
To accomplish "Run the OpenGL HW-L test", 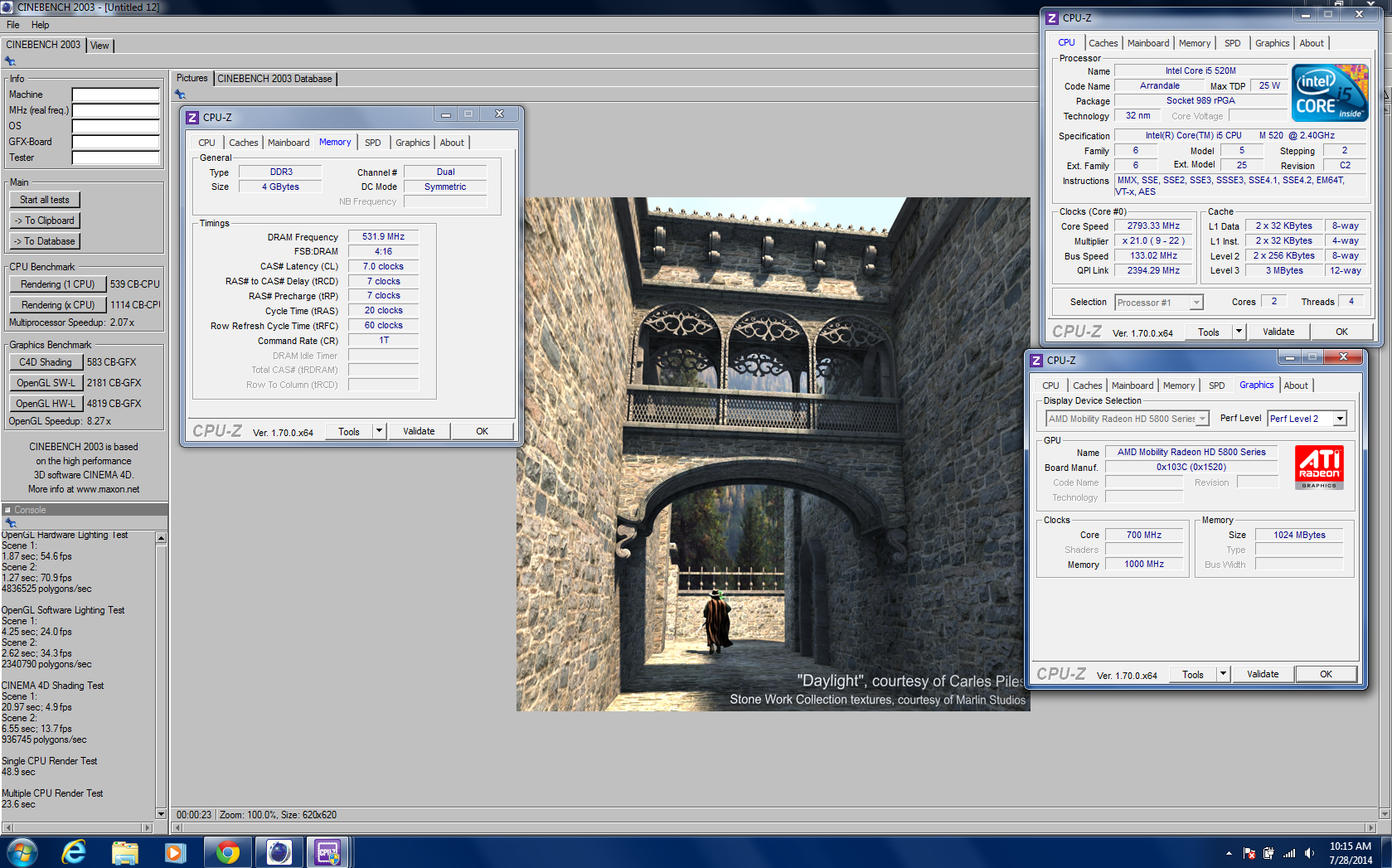I will pyautogui.click(x=46, y=404).
